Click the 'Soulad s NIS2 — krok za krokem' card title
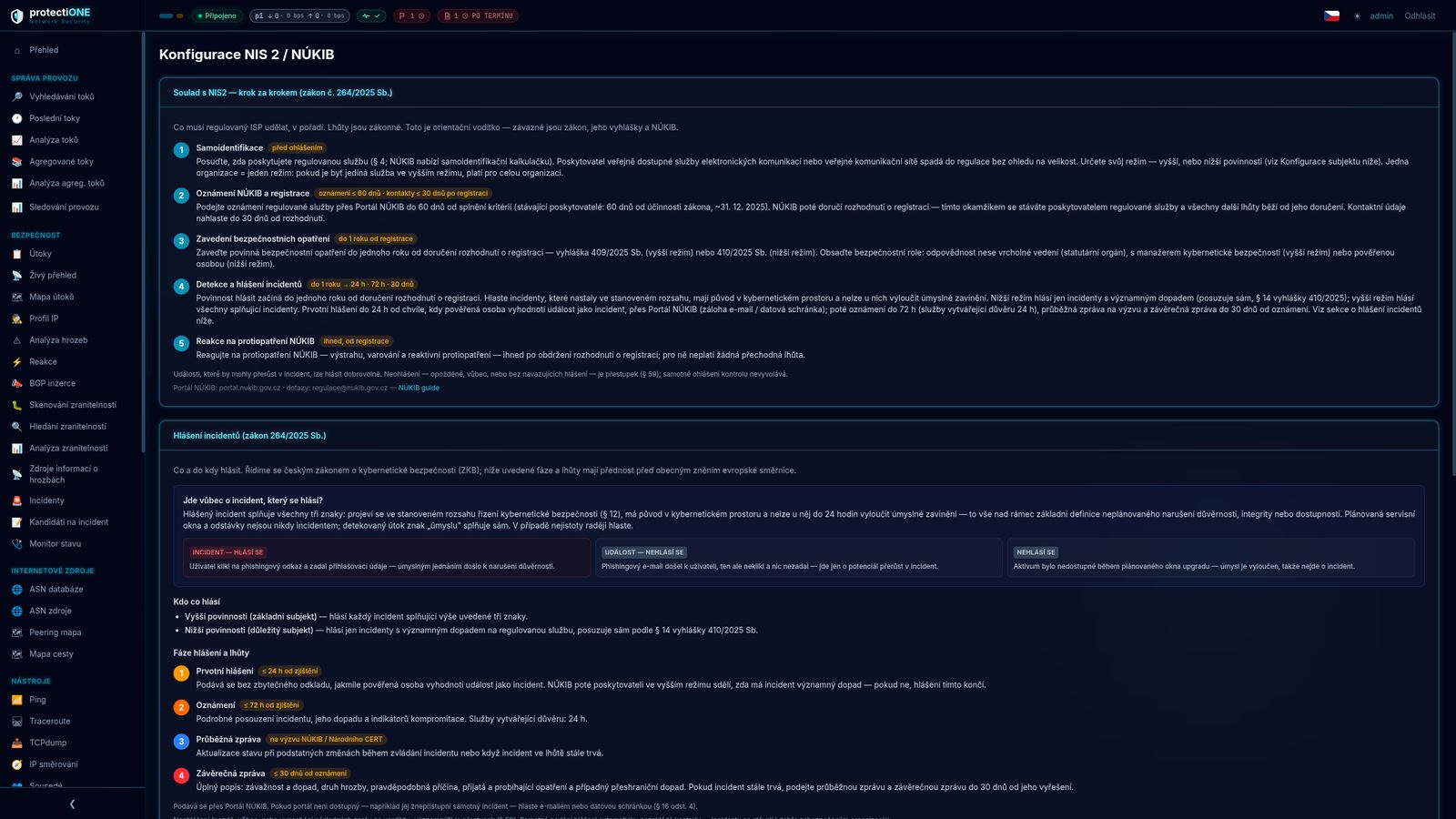Viewport: 1456px width, 819px height. 283,93
